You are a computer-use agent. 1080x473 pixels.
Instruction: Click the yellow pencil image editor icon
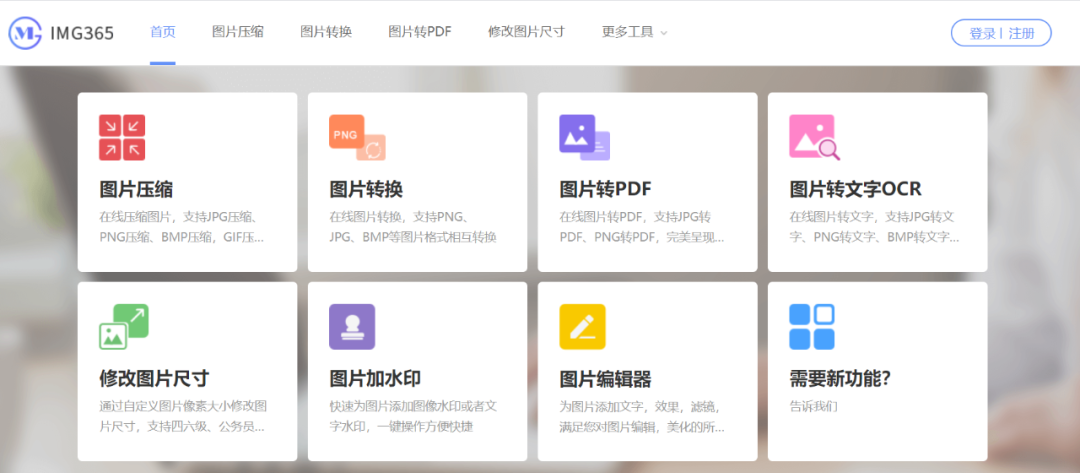582,326
